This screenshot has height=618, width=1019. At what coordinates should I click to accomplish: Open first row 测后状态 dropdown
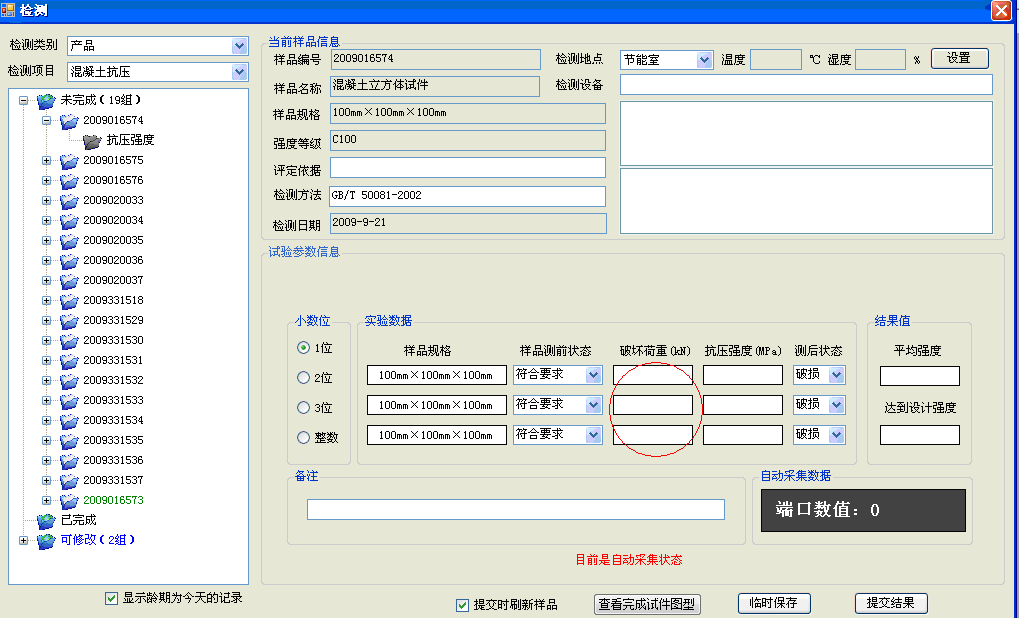point(836,375)
